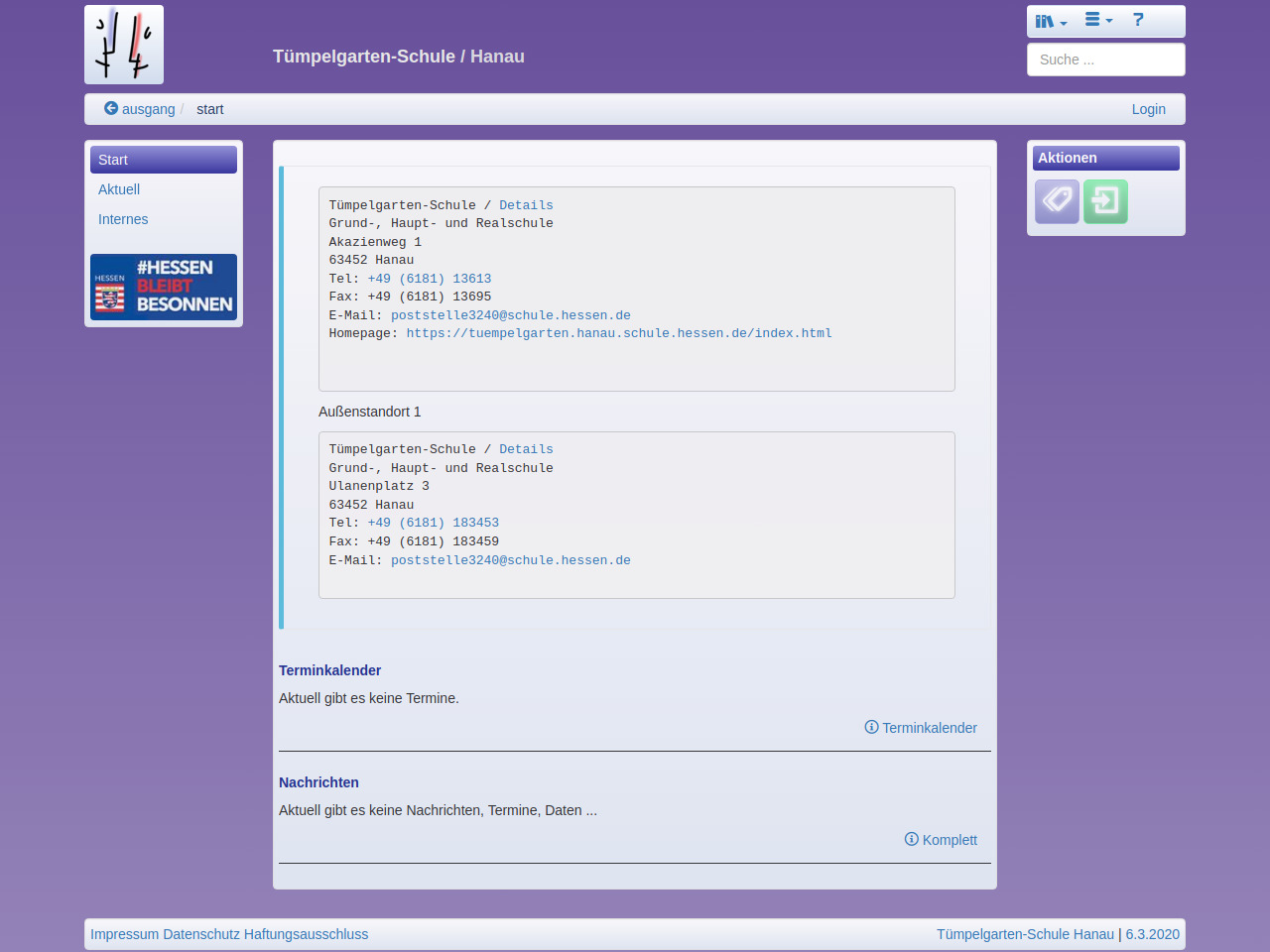Viewport: 1270px width, 952px height.
Task: Open the Terminkalender info link
Action: click(x=921, y=728)
